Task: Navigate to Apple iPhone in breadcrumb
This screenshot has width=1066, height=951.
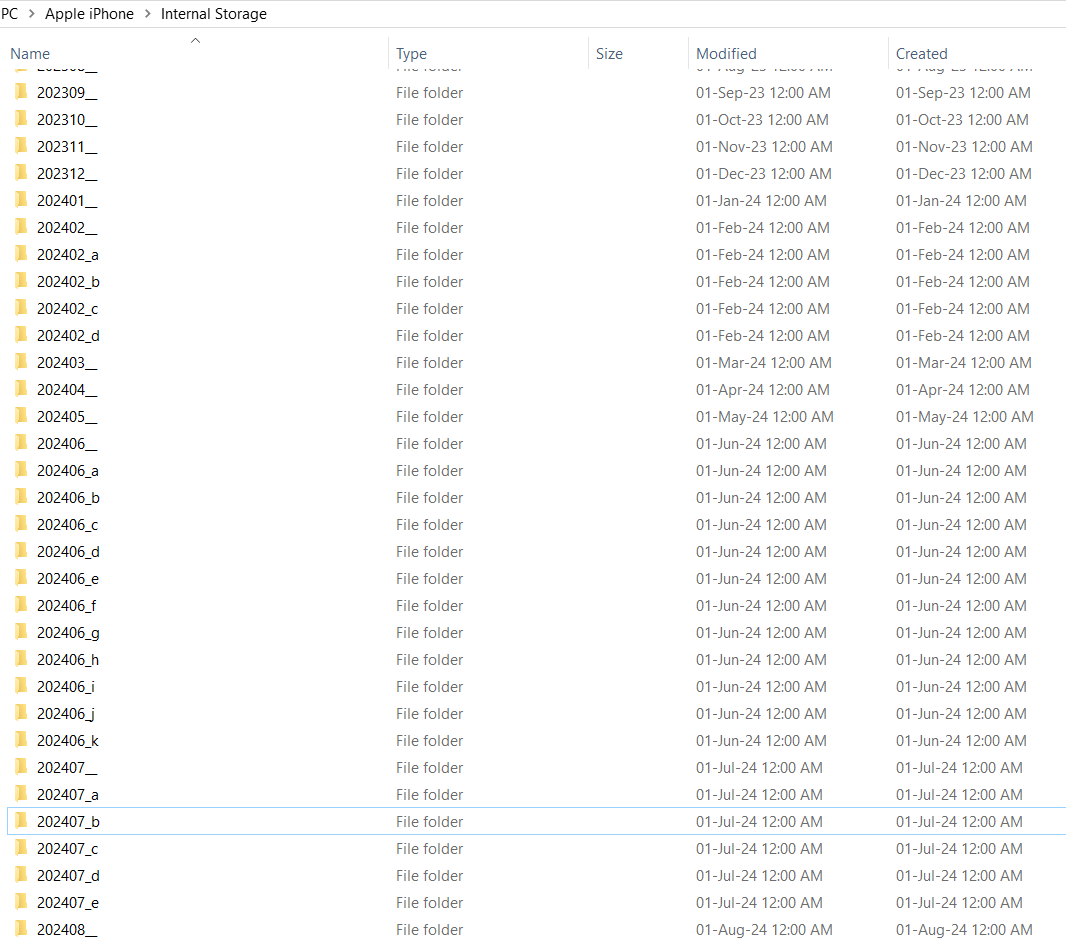Action: click(x=89, y=14)
